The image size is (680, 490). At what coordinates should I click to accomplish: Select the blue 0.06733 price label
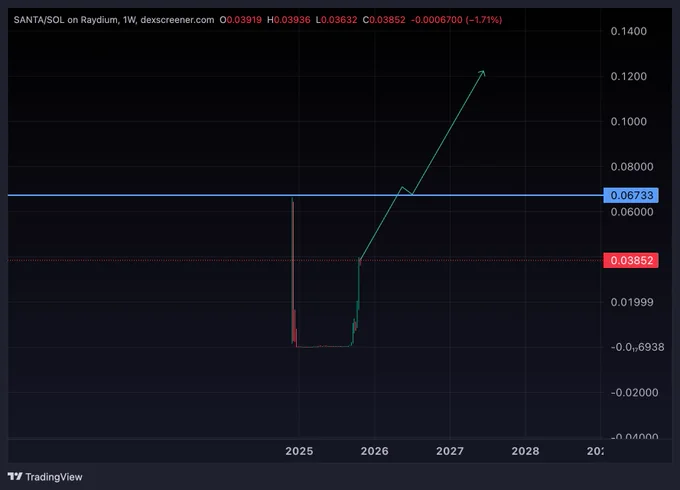click(x=631, y=196)
